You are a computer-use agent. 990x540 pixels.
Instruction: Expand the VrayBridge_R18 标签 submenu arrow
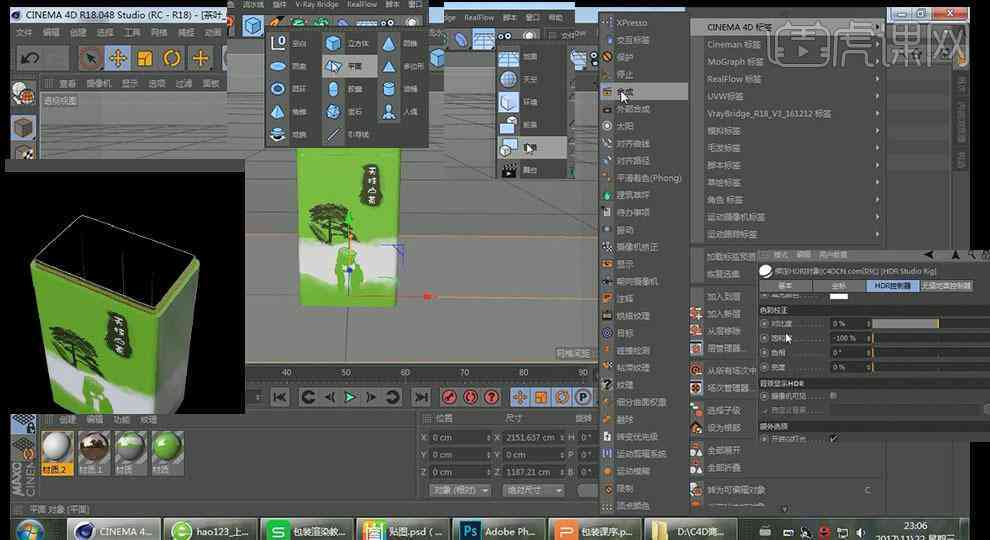click(x=877, y=114)
